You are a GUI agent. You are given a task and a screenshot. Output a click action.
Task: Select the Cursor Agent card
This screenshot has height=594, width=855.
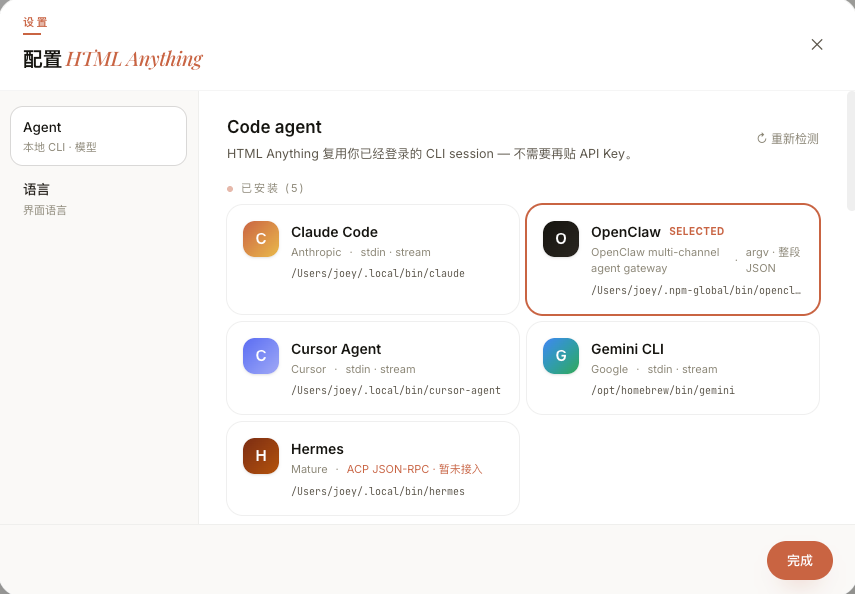tap(373, 368)
